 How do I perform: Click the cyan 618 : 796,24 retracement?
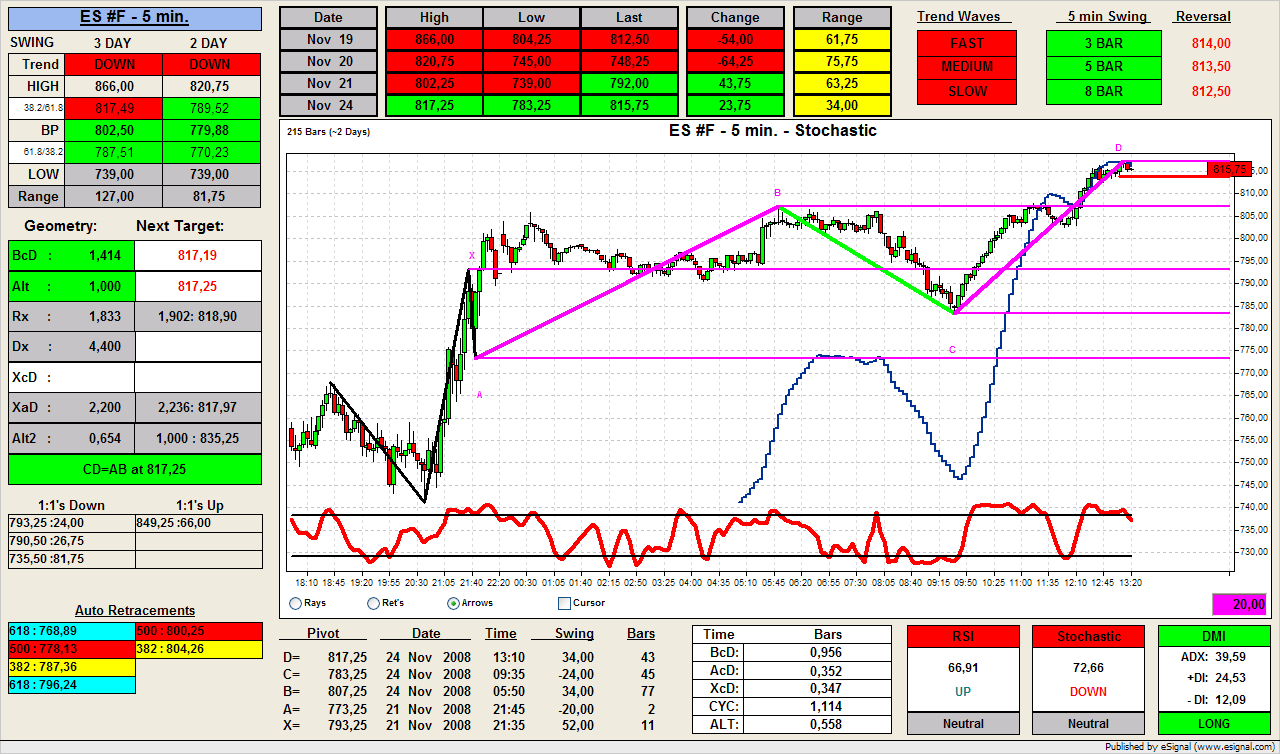71,685
